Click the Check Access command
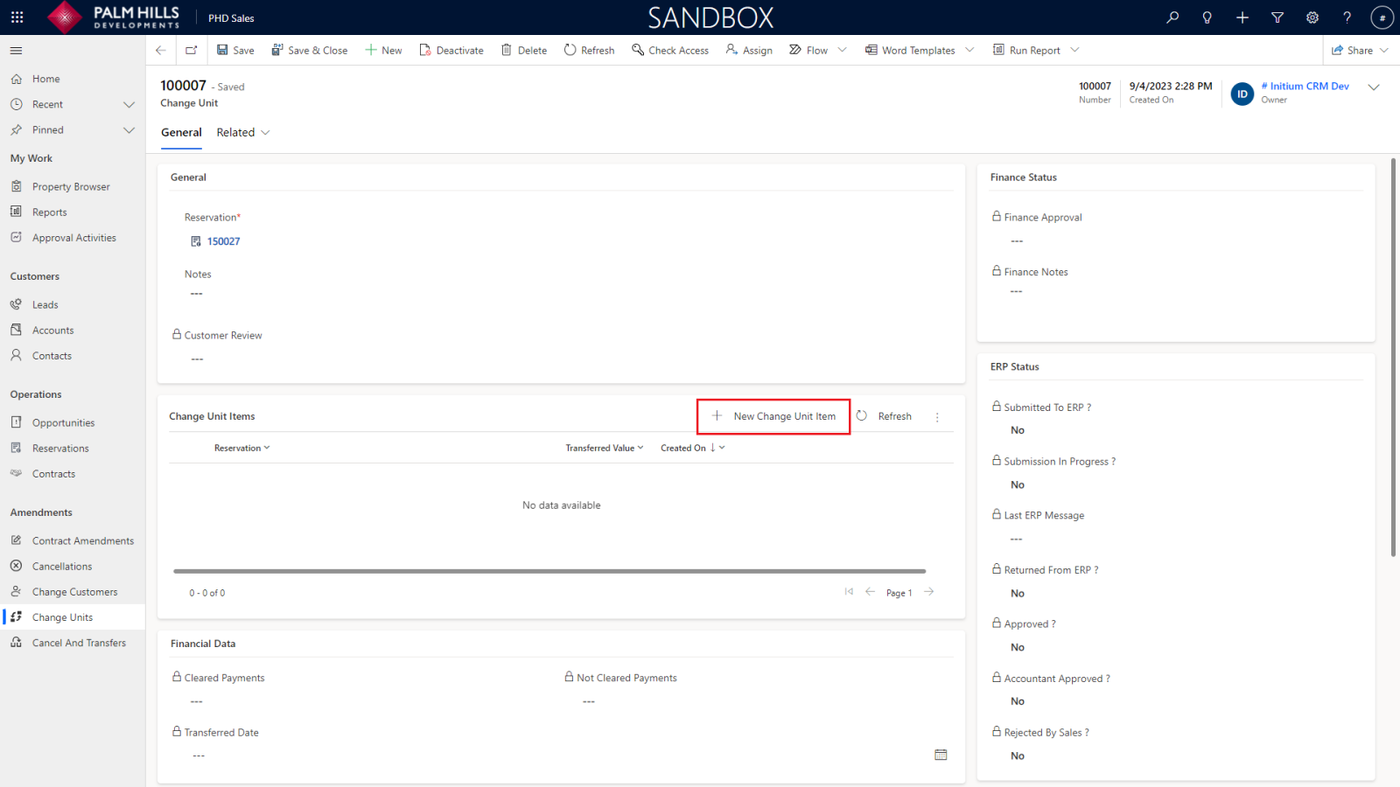 coord(670,50)
